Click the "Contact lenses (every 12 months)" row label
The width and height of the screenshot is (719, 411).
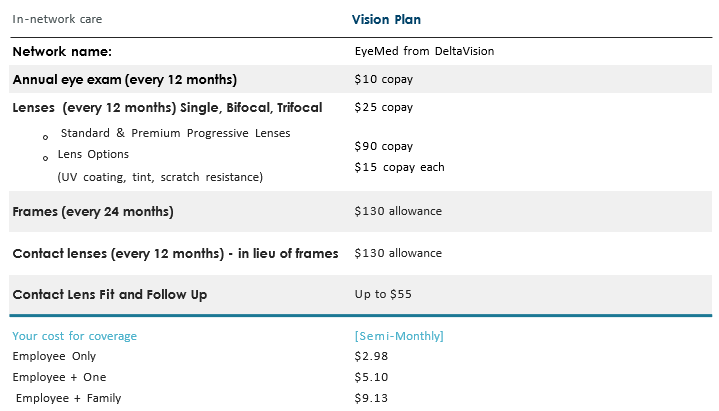click(175, 253)
